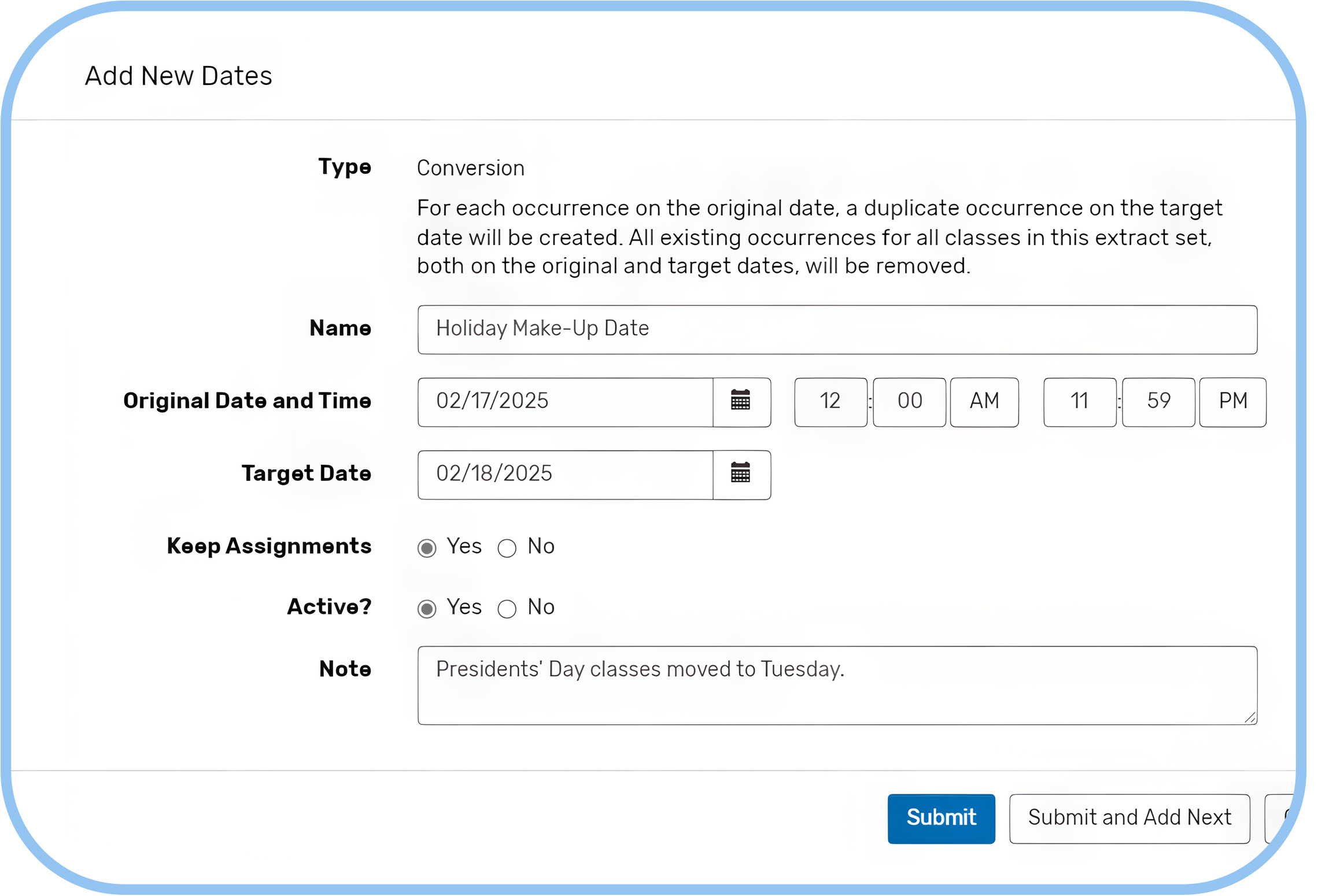Click the end hour field showing 11

pos(1079,402)
